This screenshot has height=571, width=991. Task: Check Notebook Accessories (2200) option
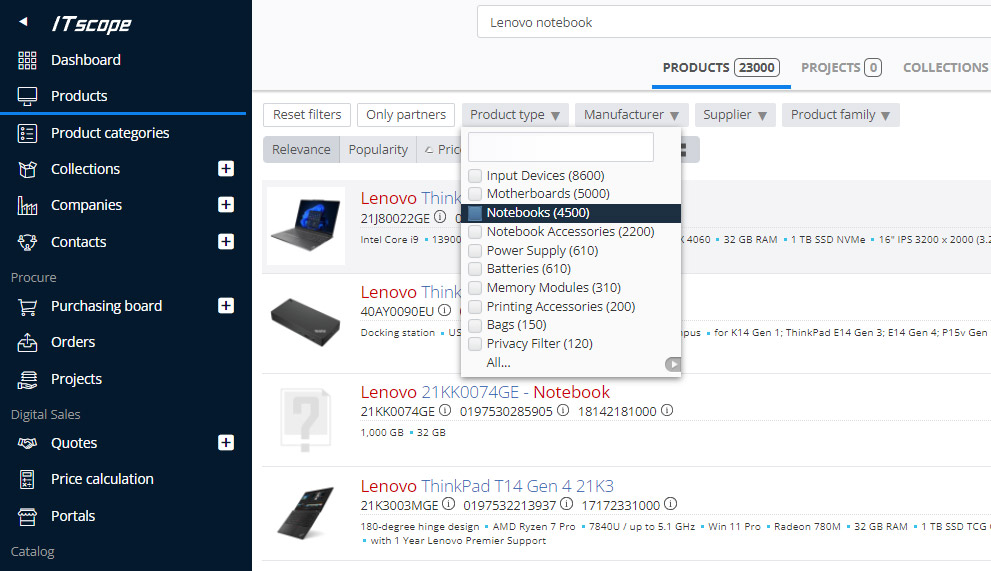click(x=475, y=232)
